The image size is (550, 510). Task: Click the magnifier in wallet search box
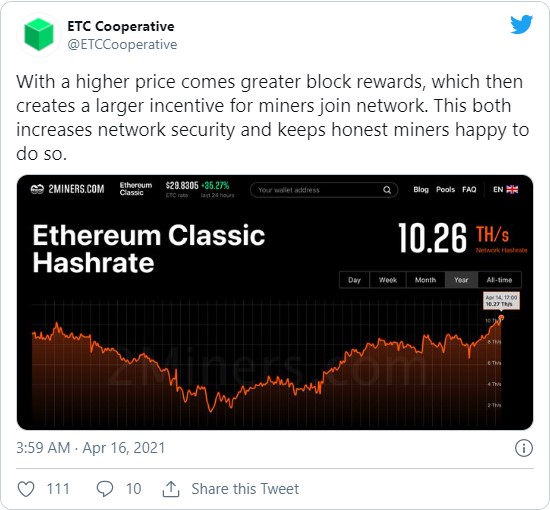tap(387, 190)
